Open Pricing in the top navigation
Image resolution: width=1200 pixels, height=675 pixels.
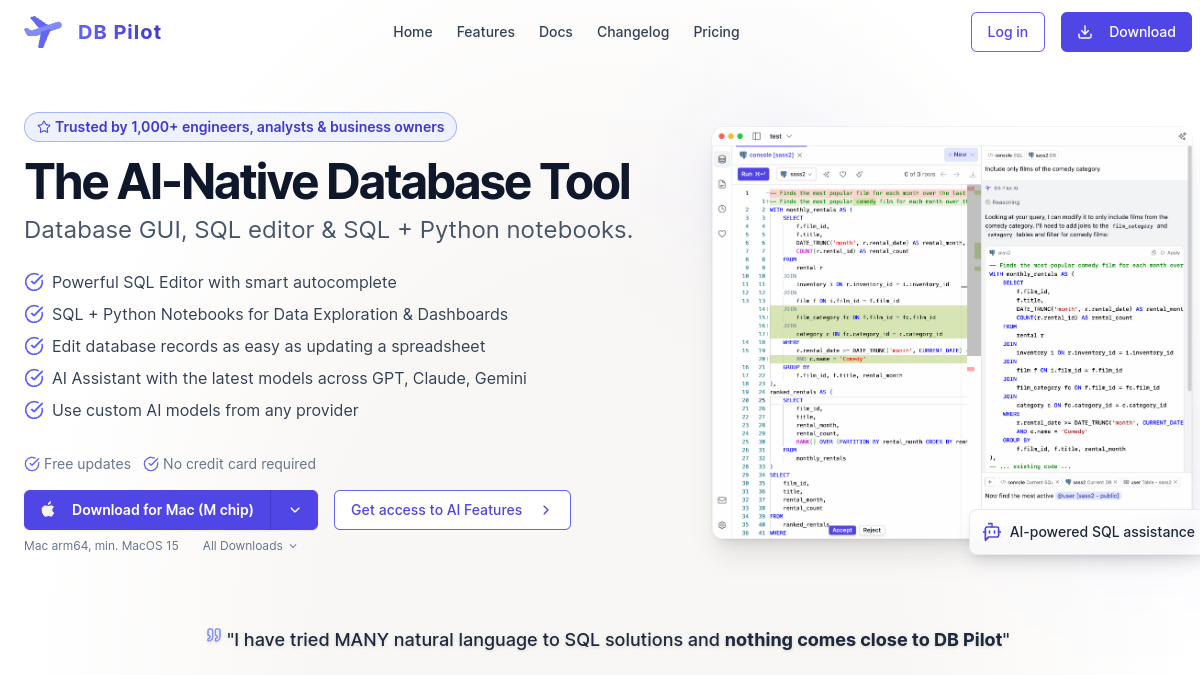tap(717, 32)
